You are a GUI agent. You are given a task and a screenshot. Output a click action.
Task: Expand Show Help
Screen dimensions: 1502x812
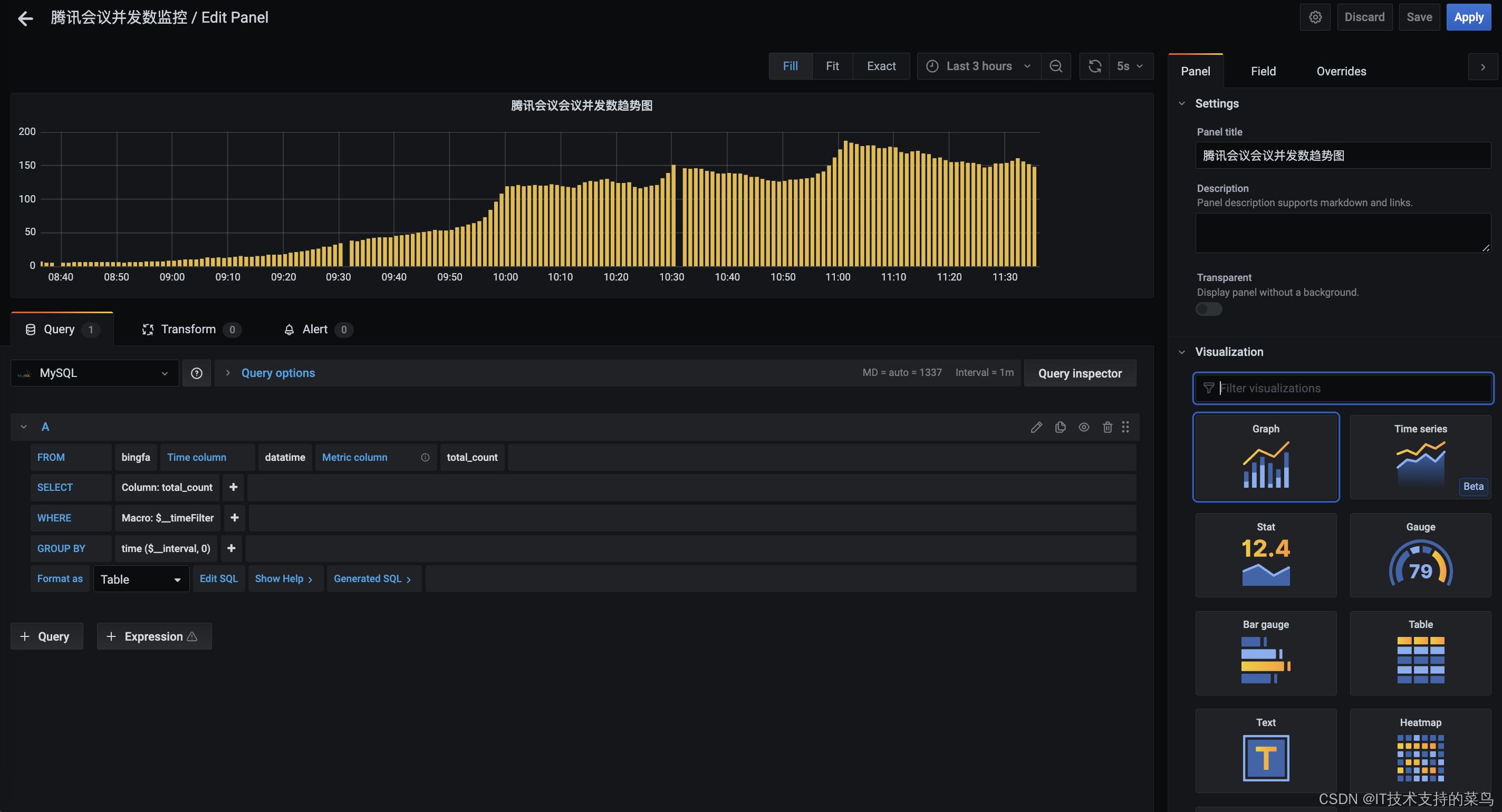[285, 579]
